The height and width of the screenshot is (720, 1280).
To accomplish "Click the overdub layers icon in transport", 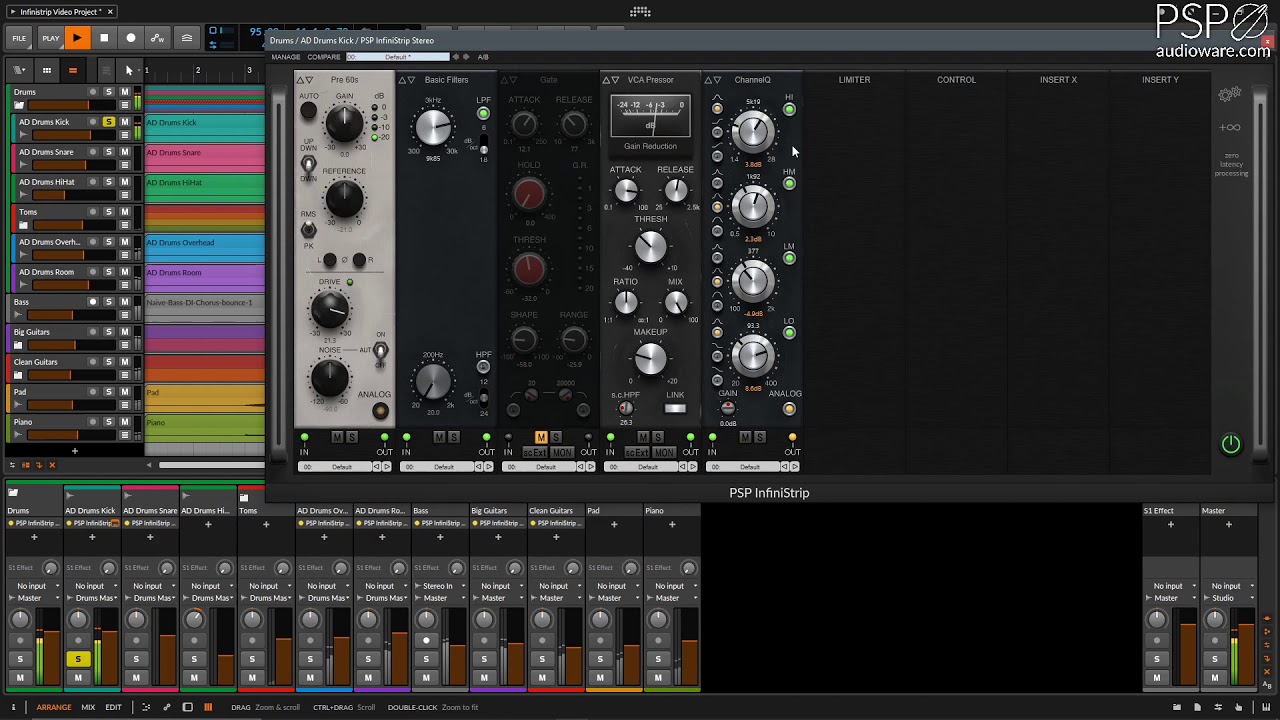I will tap(187, 38).
